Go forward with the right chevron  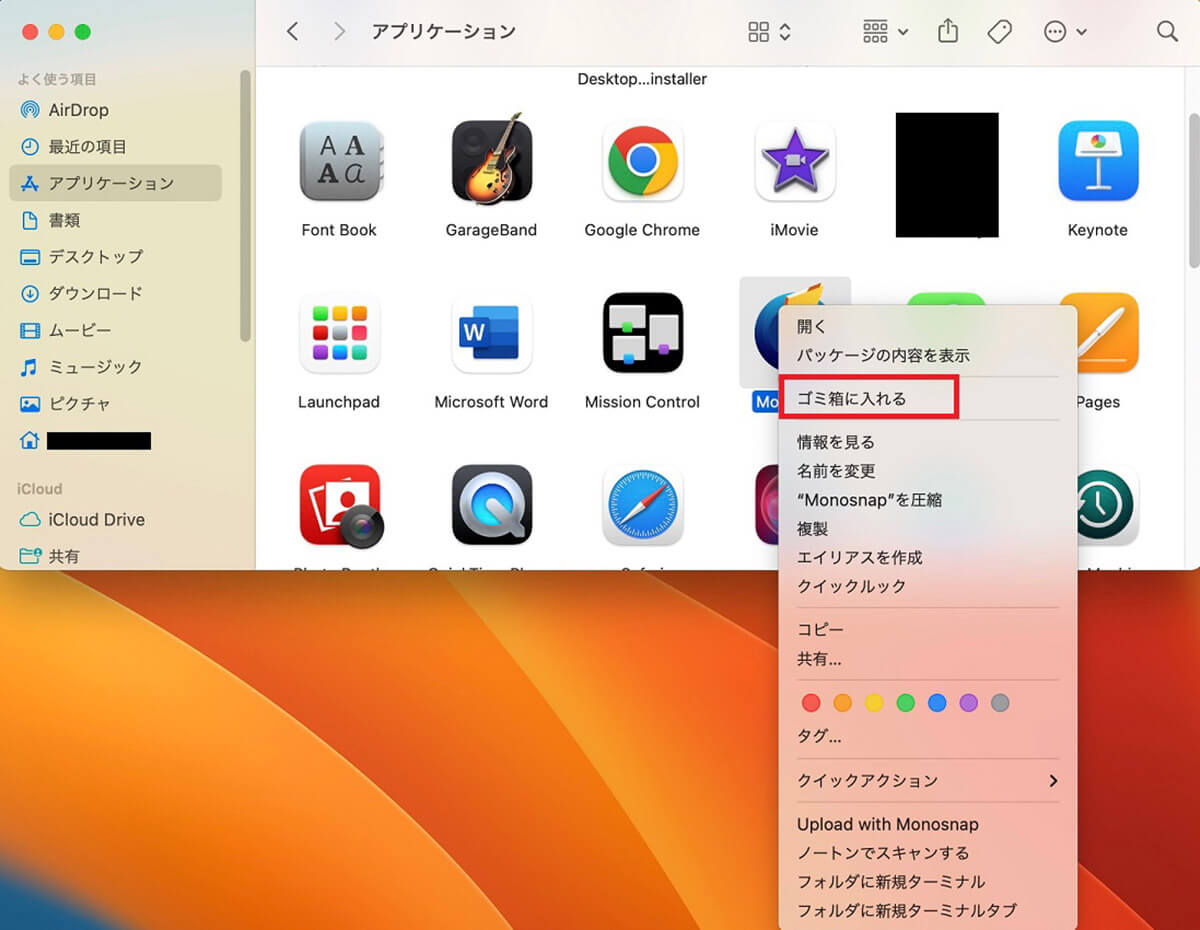tap(340, 32)
